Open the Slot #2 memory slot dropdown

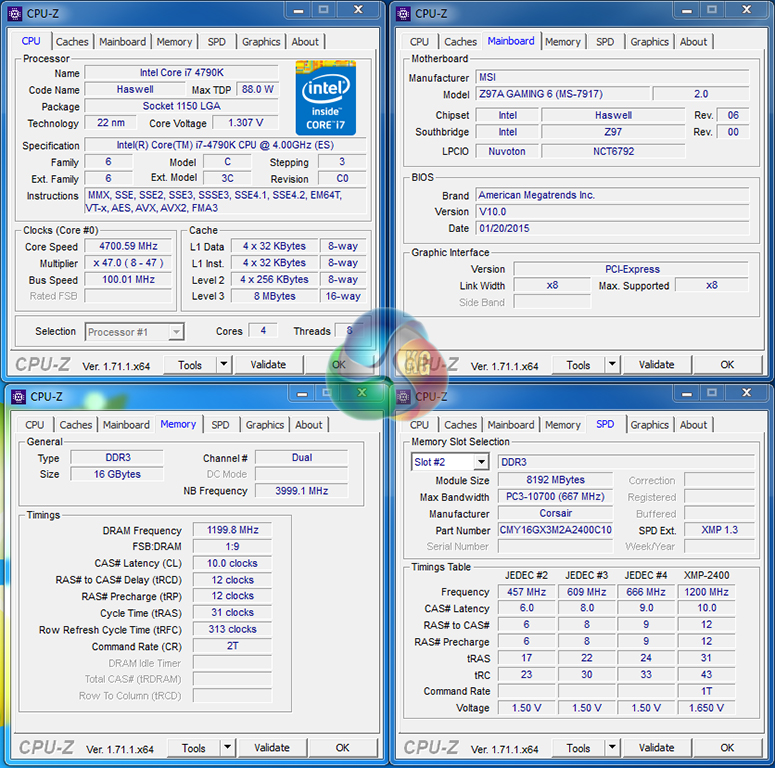[x=481, y=462]
